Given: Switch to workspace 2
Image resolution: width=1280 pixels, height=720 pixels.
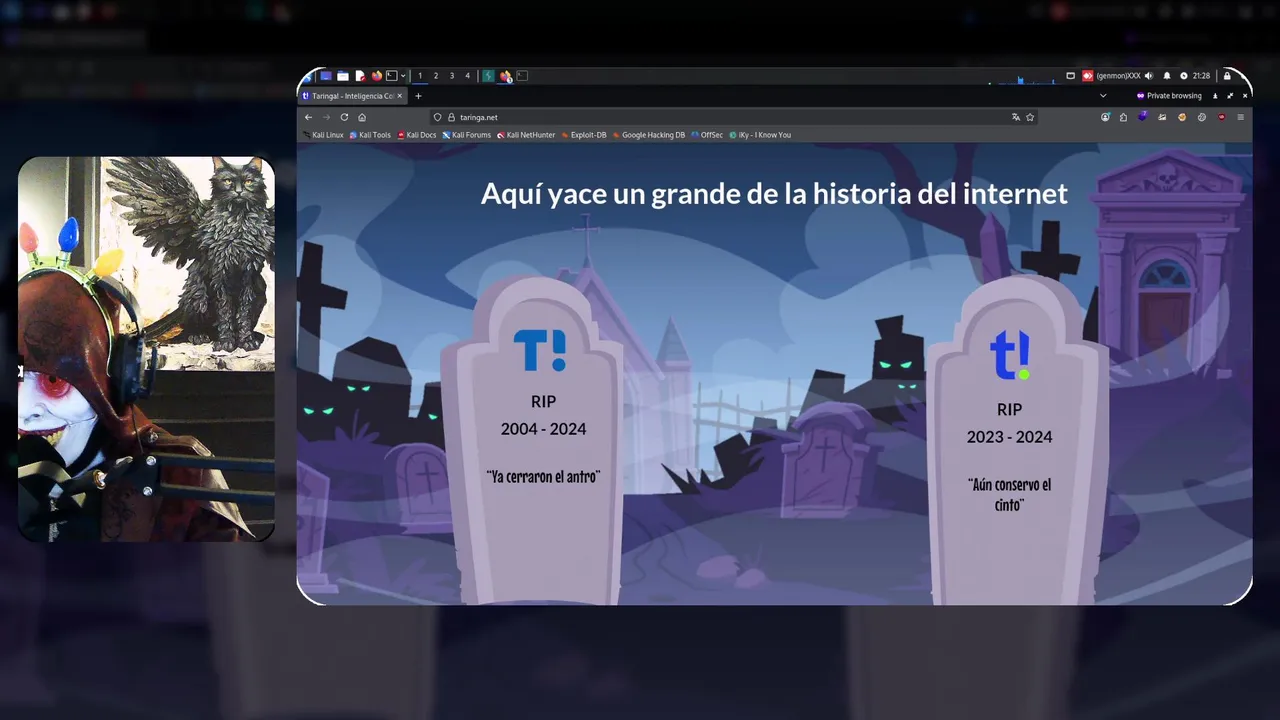Looking at the screenshot, I should click(x=436, y=76).
